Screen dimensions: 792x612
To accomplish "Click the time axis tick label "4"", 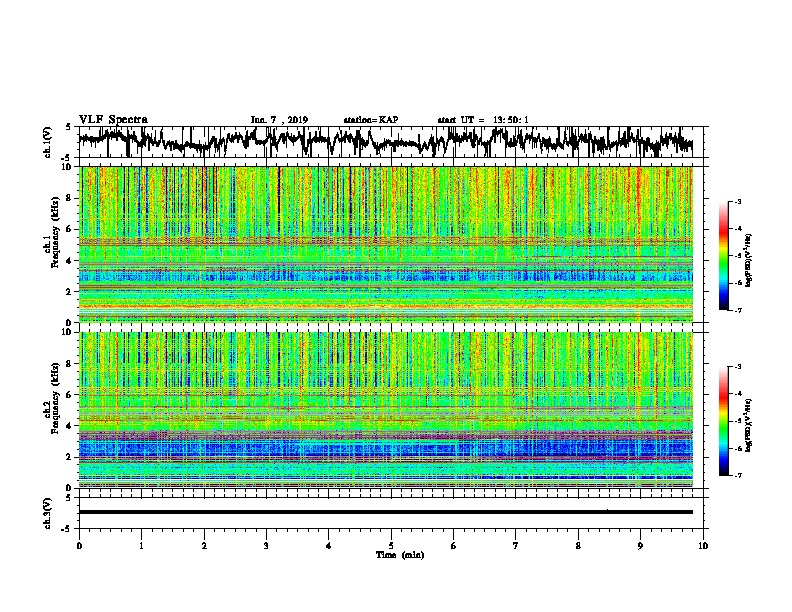I will (329, 546).
